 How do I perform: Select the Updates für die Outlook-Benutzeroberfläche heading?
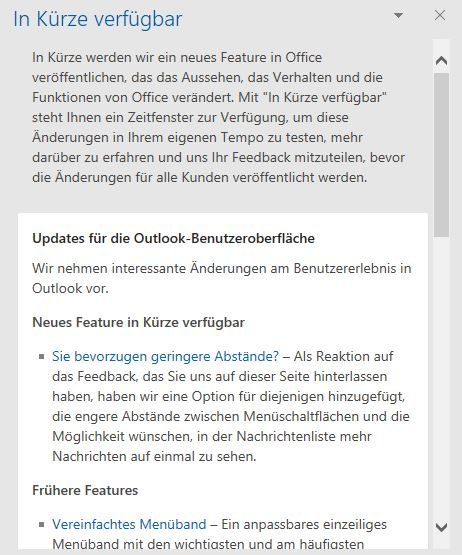(x=173, y=238)
